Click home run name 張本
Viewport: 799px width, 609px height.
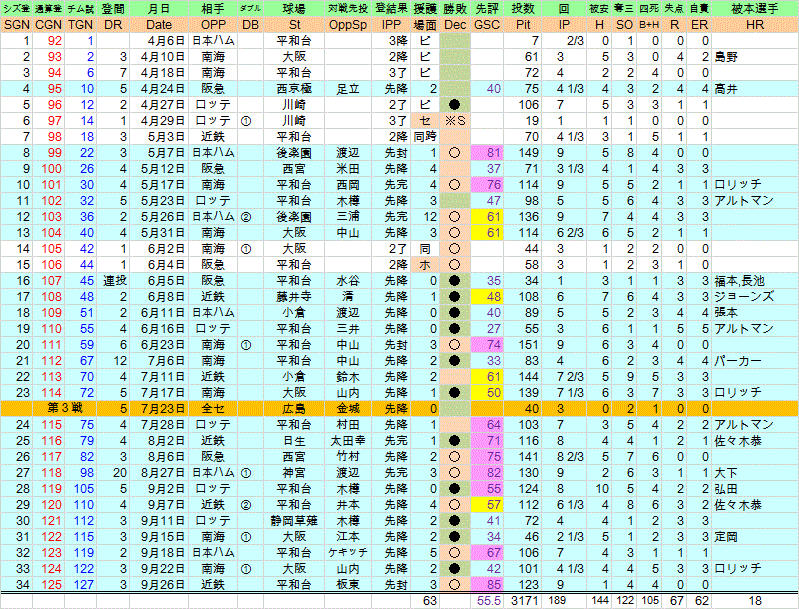(726, 312)
